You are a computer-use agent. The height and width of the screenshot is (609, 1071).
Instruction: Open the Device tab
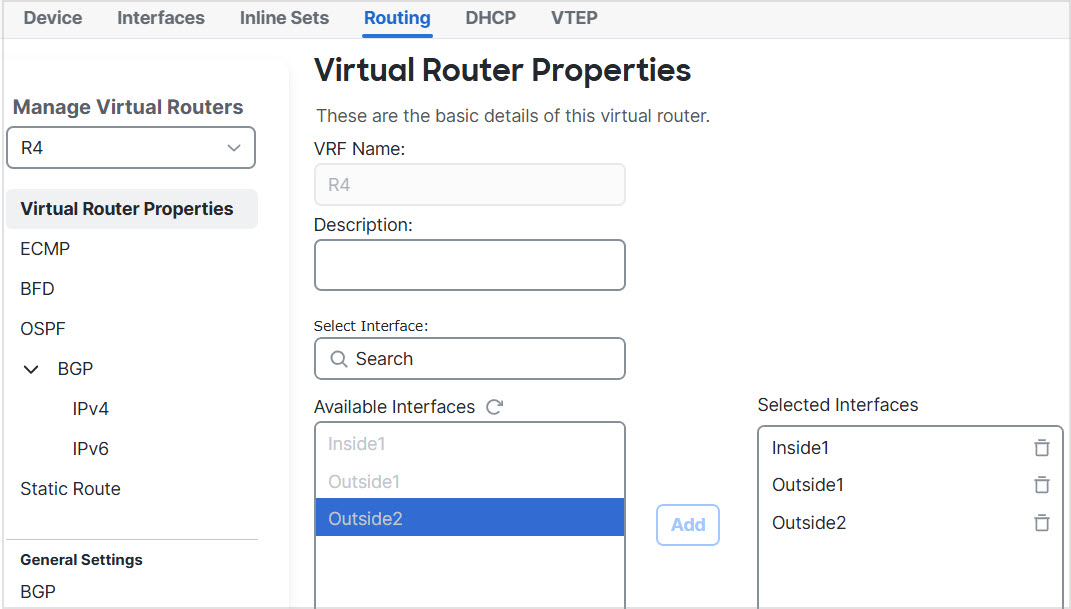(52, 18)
